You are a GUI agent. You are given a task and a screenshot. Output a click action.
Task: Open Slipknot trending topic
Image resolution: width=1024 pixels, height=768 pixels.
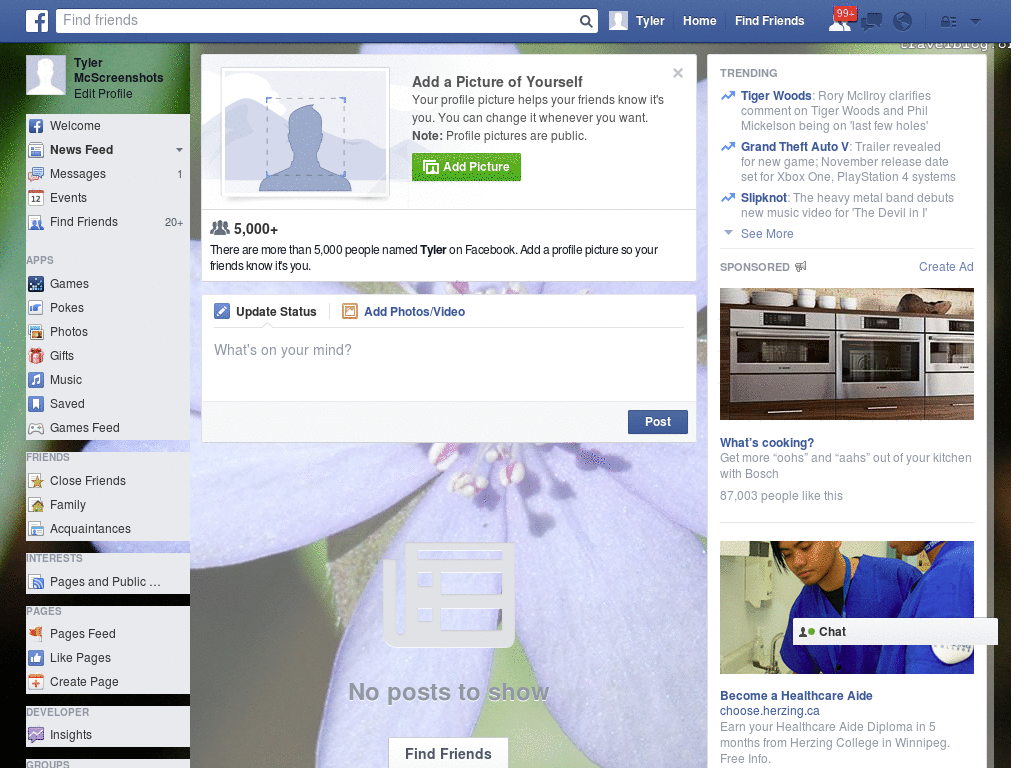[x=763, y=198]
